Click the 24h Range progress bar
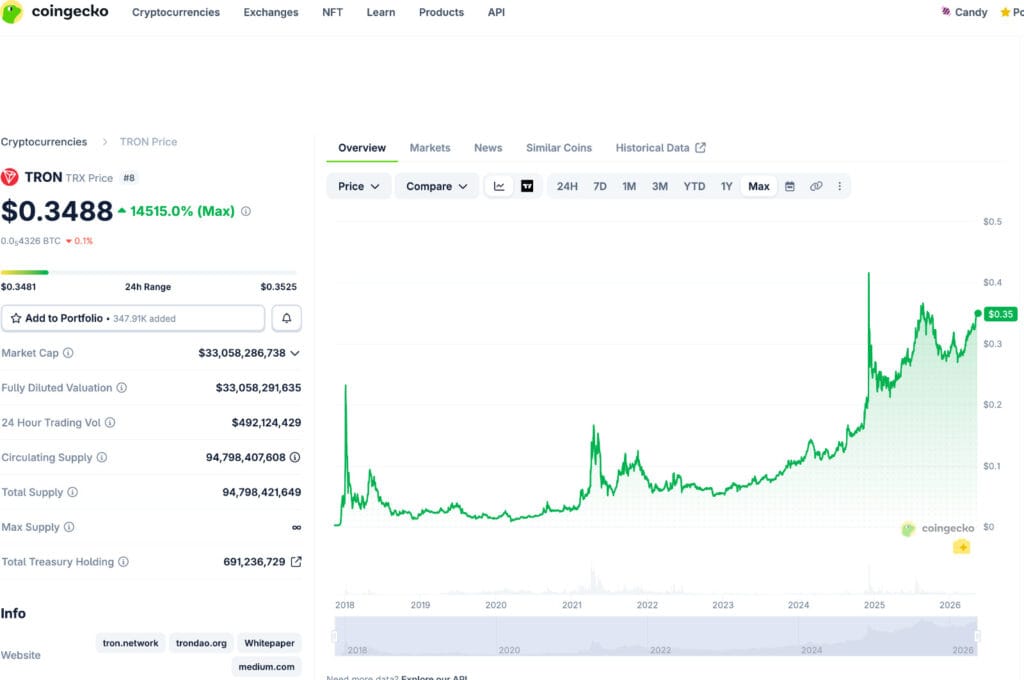This screenshot has height=680, width=1024. 148,272
